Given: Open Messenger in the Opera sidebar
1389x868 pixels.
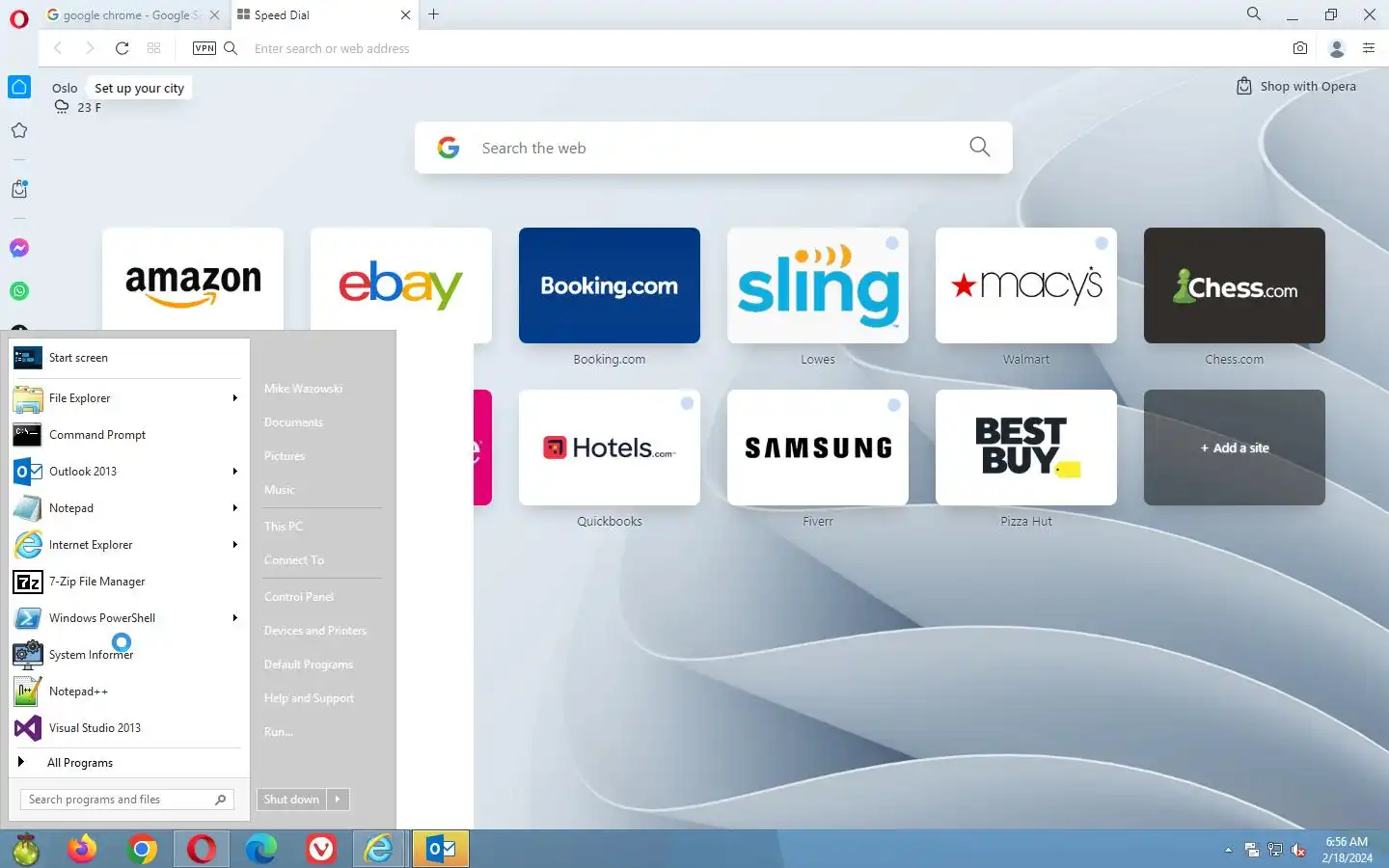Looking at the screenshot, I should 19,248.
